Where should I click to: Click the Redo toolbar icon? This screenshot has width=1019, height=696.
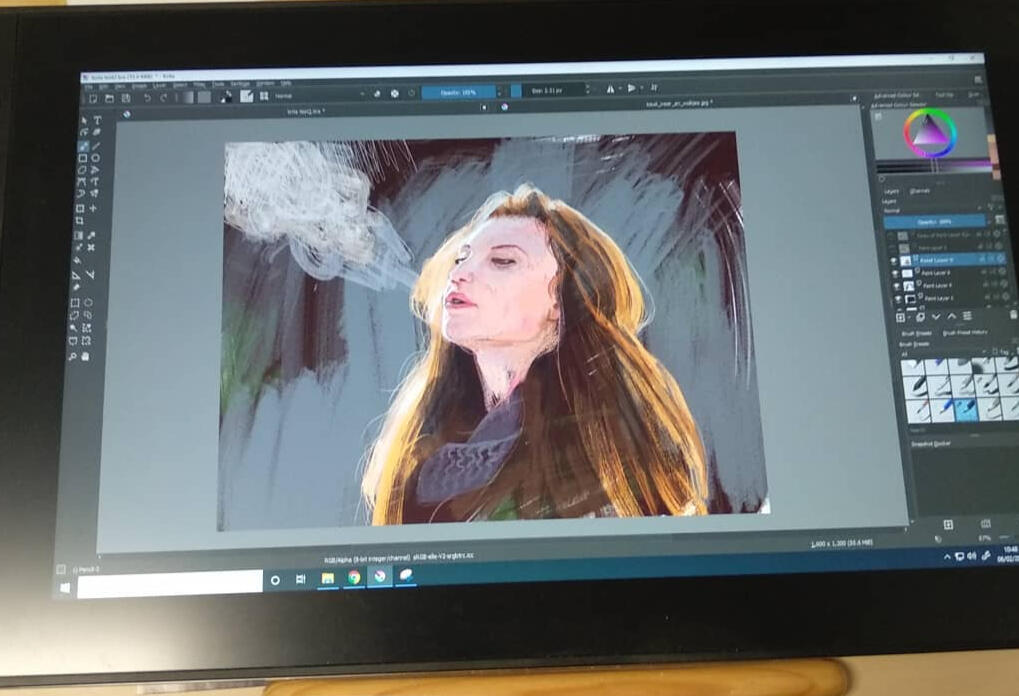coord(164,98)
